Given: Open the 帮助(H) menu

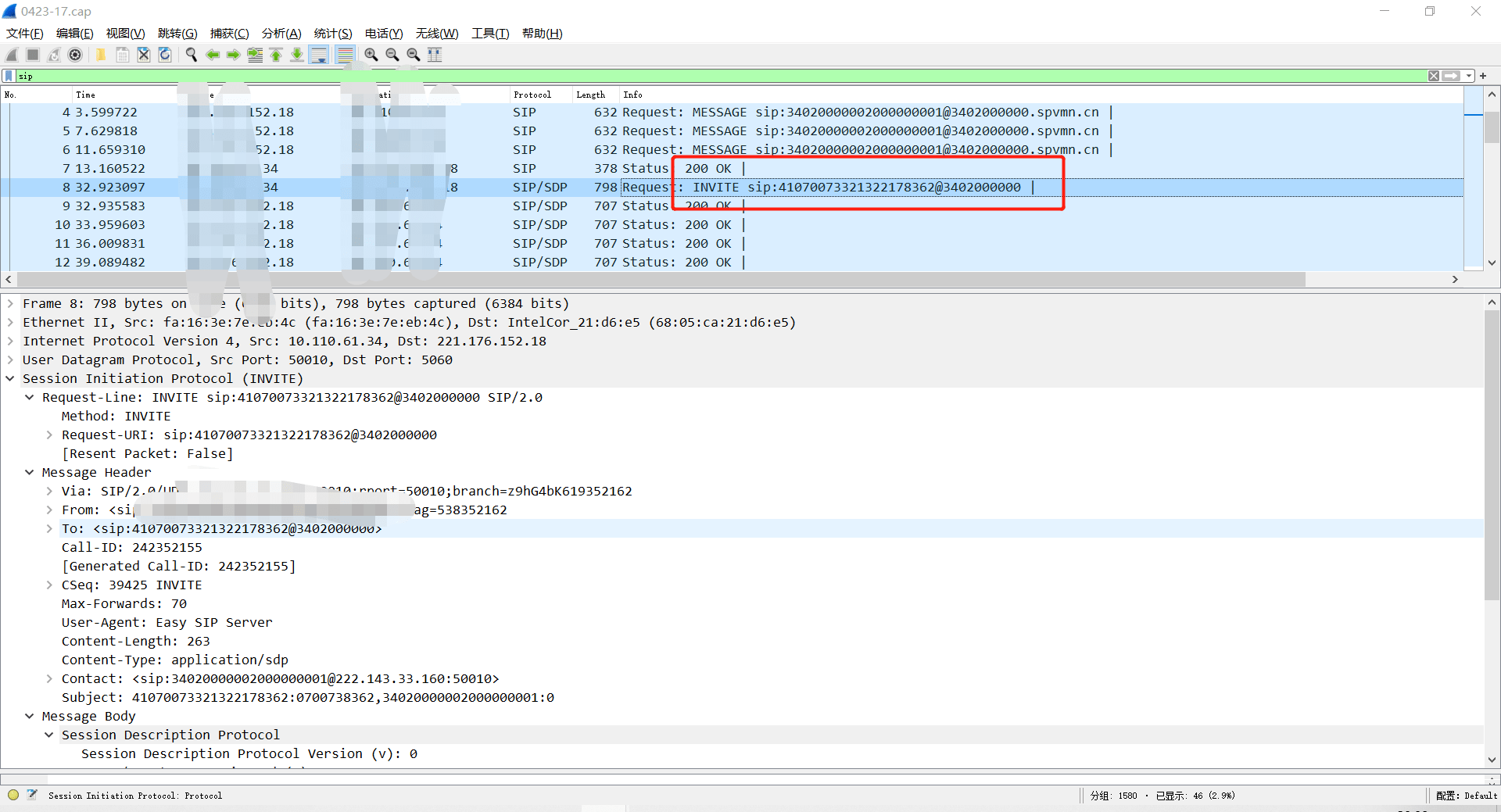Looking at the screenshot, I should pyautogui.click(x=543, y=34).
